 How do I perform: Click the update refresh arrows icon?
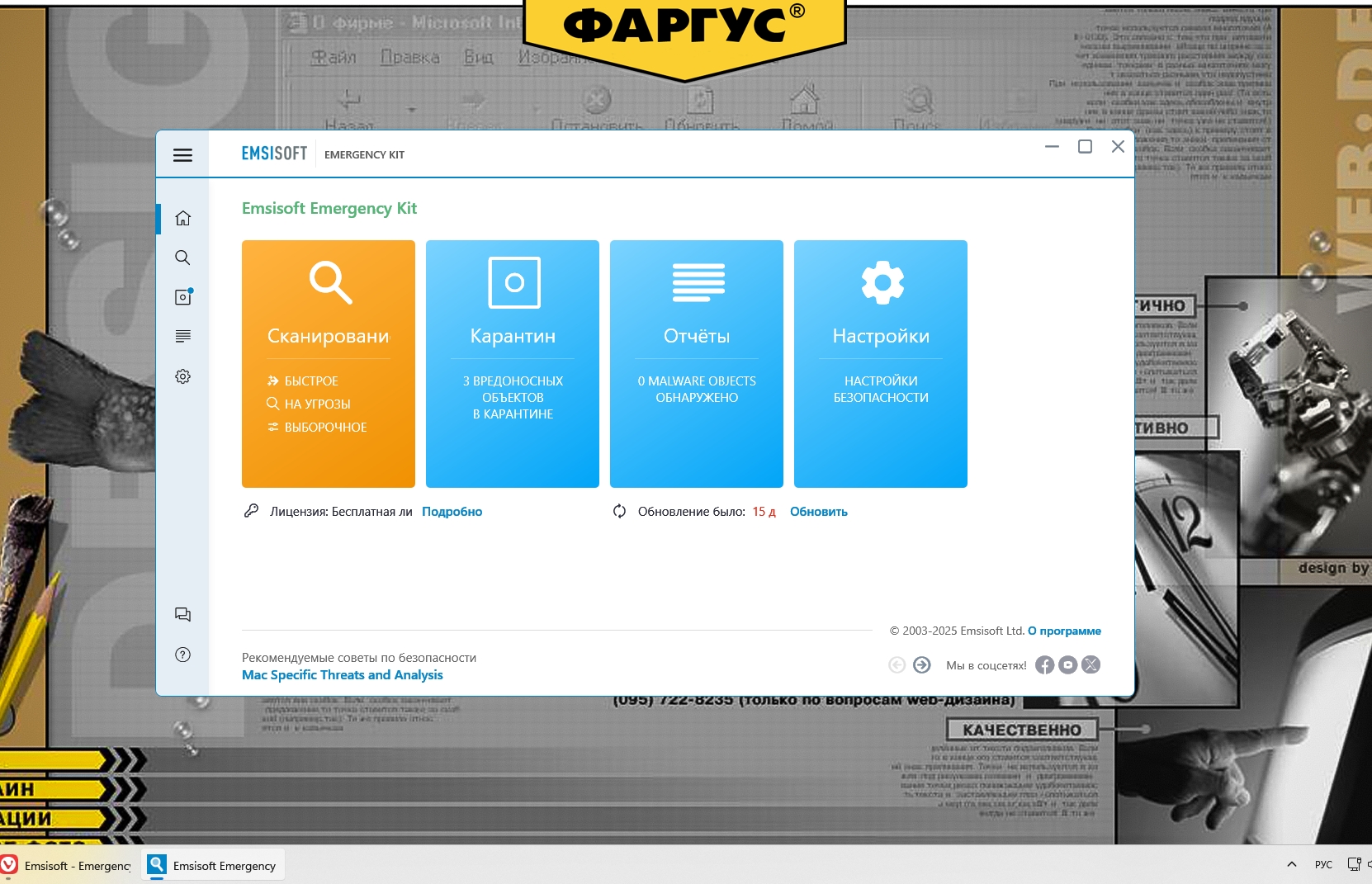[619, 511]
